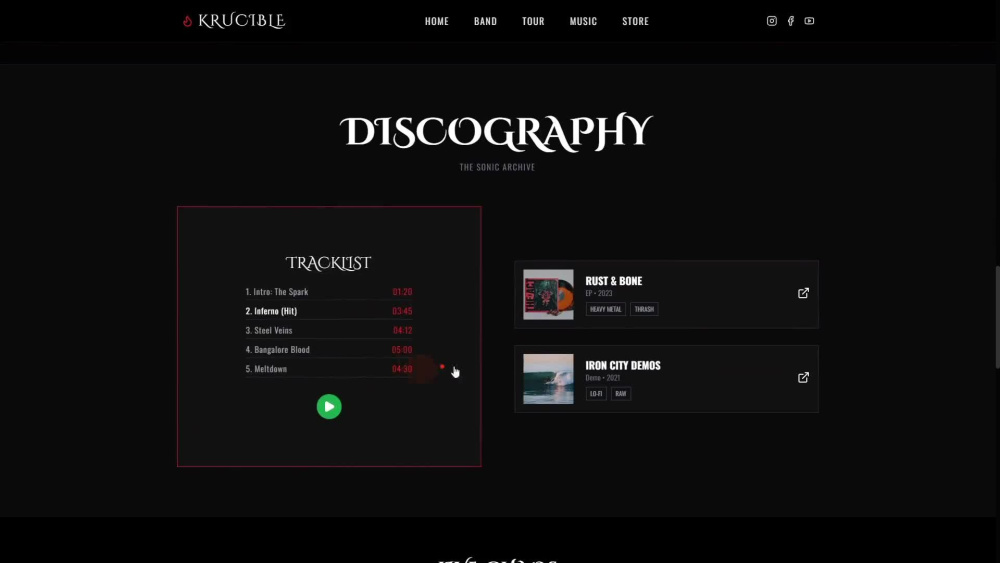The image size is (1000, 563).
Task: Click the page vertical scrollbar thumb
Action: 997,317
